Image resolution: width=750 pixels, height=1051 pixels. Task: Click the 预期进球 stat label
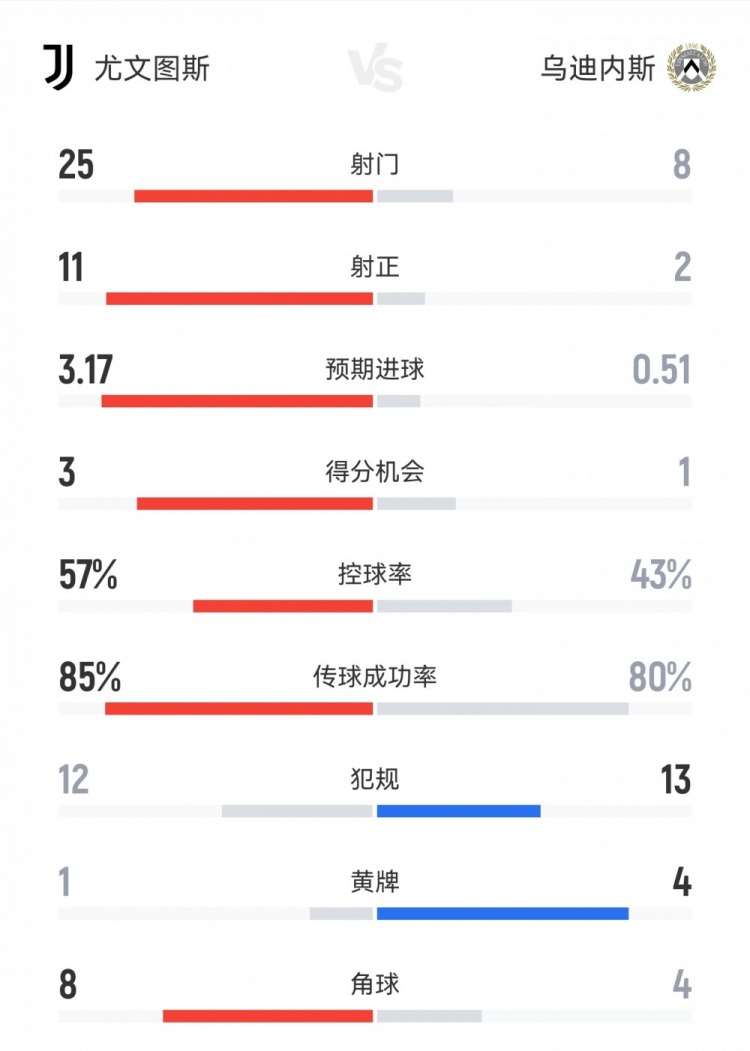375,369
